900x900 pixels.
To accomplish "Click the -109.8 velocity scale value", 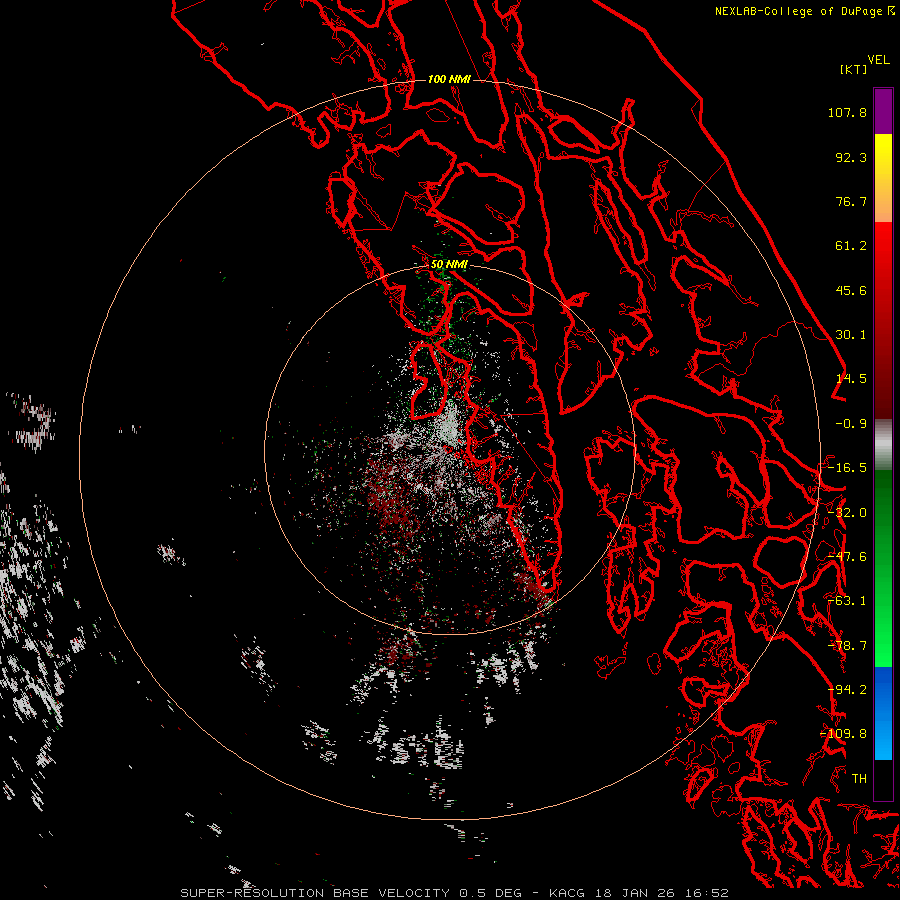I will click(x=844, y=734).
